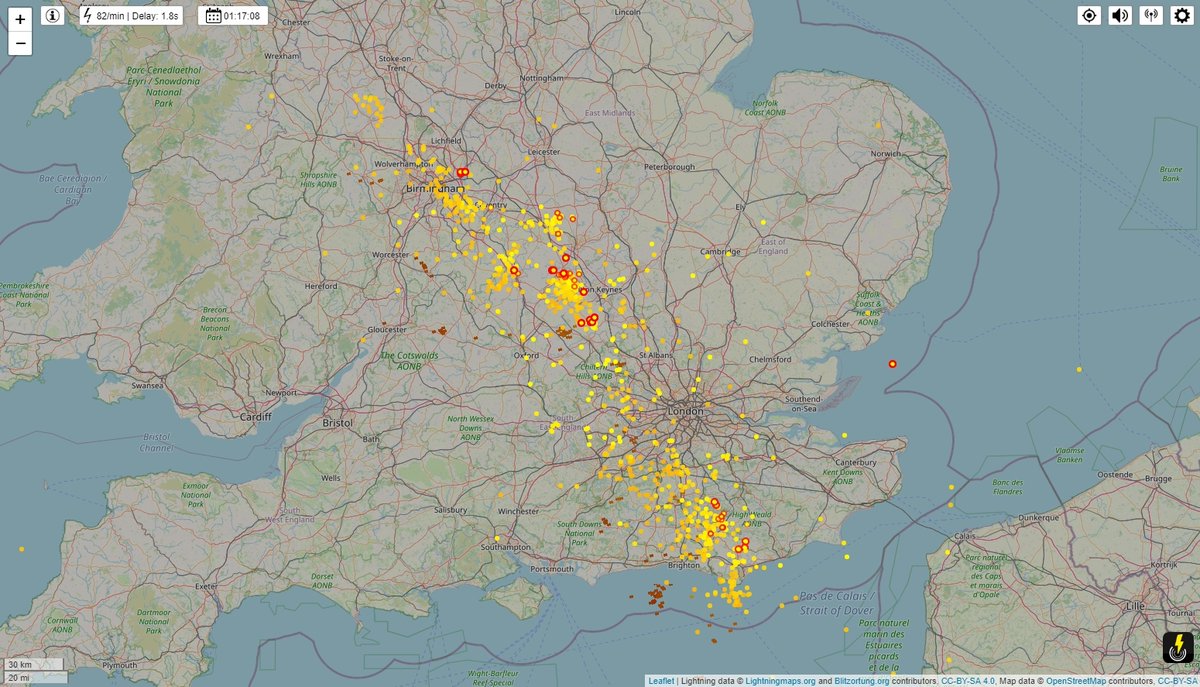Open the Lightningmaps.org link

tap(781, 680)
